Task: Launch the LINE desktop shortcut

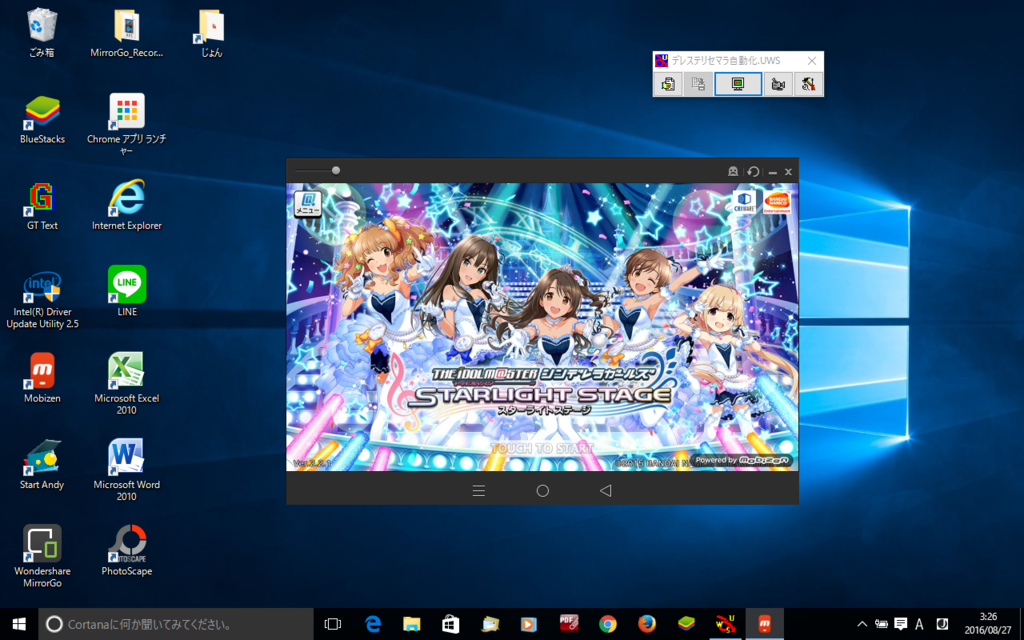Action: [127, 292]
